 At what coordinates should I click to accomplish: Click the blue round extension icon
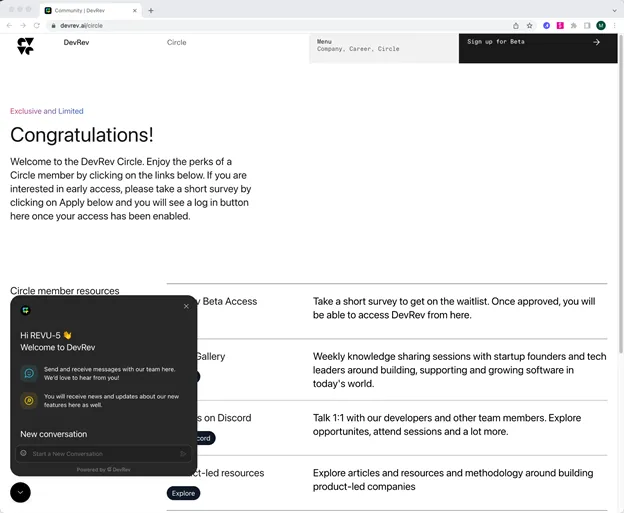tap(546, 25)
